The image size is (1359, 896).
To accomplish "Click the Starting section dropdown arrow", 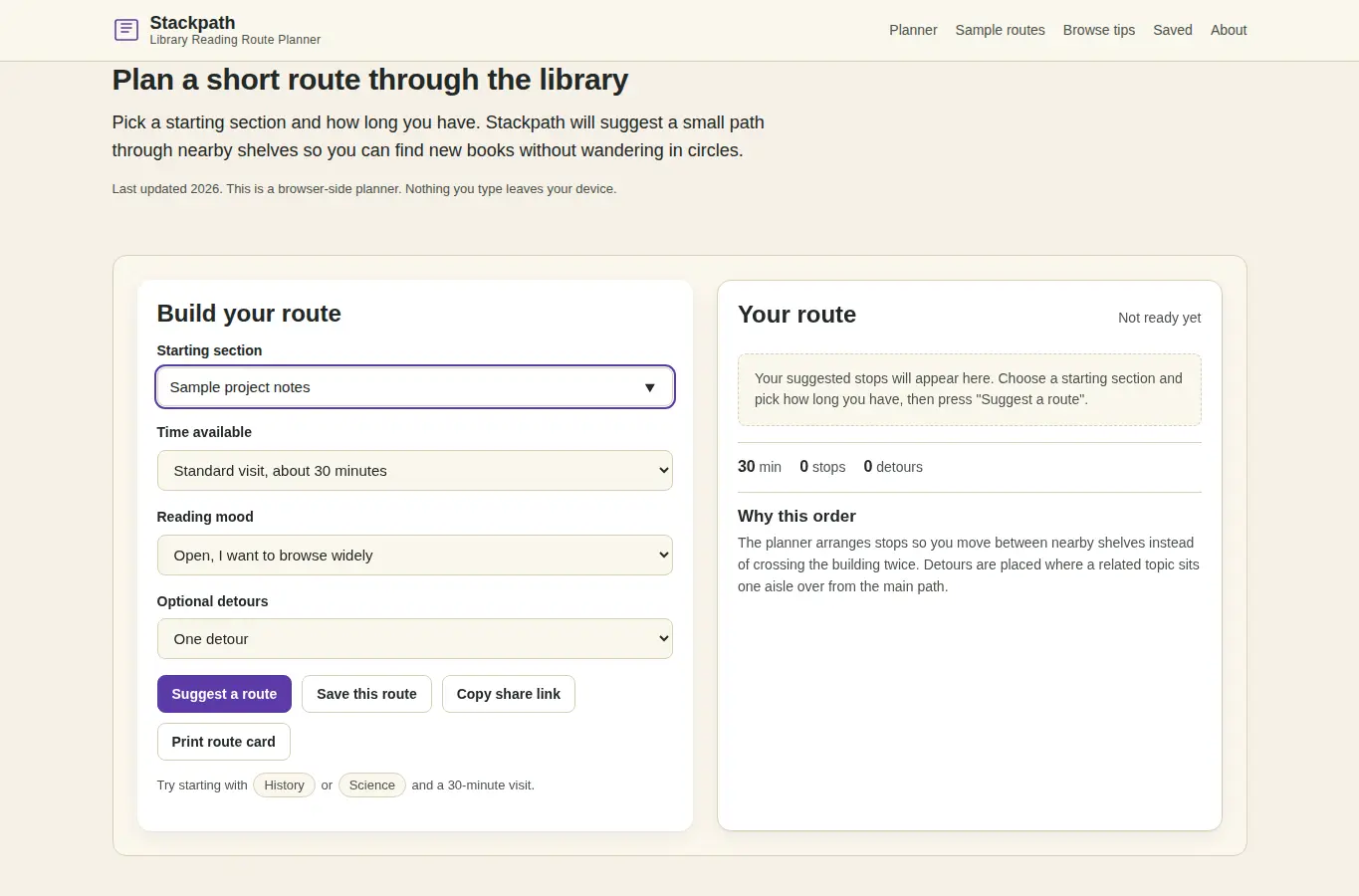I will [x=649, y=387].
